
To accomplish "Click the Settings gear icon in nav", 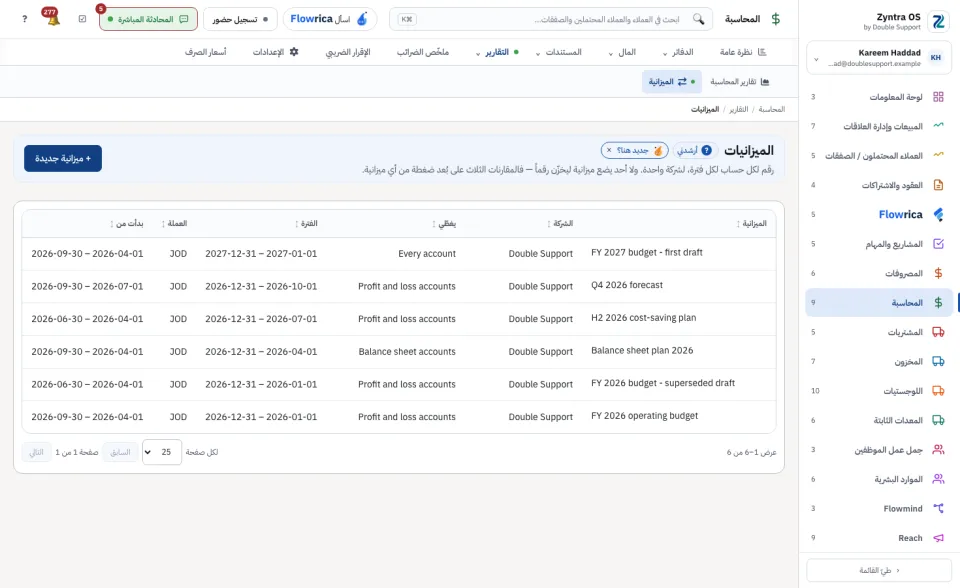I will point(294,52).
